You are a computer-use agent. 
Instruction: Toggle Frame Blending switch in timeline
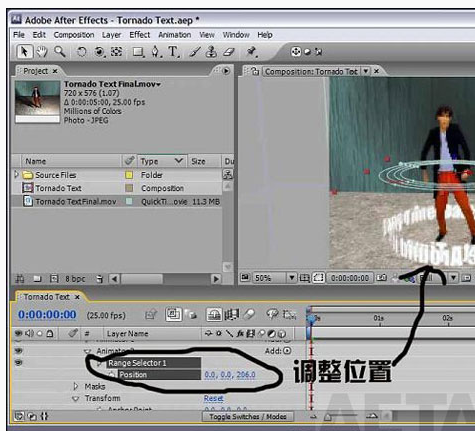click(232, 314)
